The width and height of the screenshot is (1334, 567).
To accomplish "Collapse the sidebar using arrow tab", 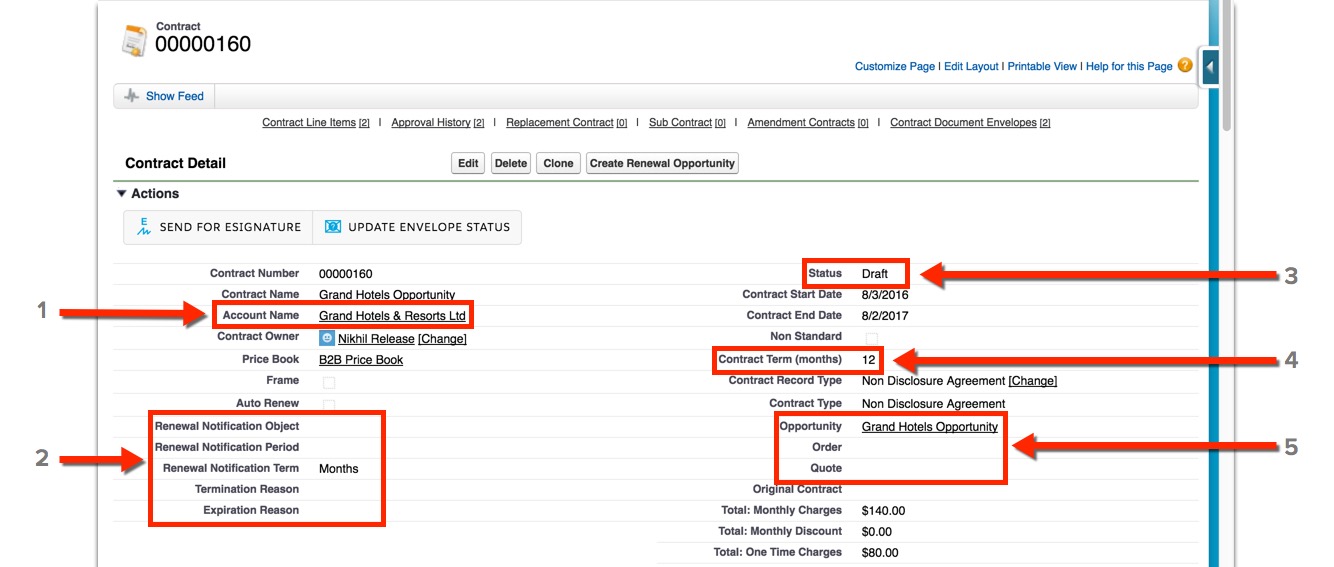I will pyautogui.click(x=1210, y=68).
